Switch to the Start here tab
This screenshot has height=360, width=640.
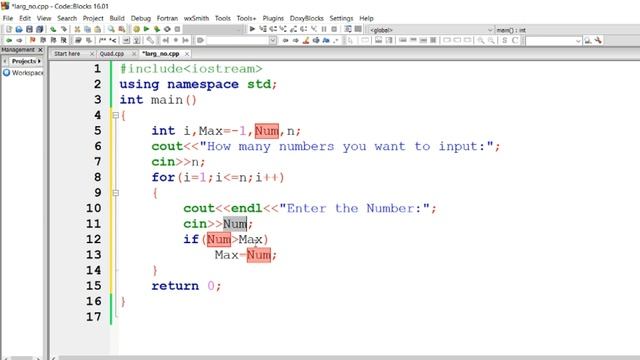[67, 54]
